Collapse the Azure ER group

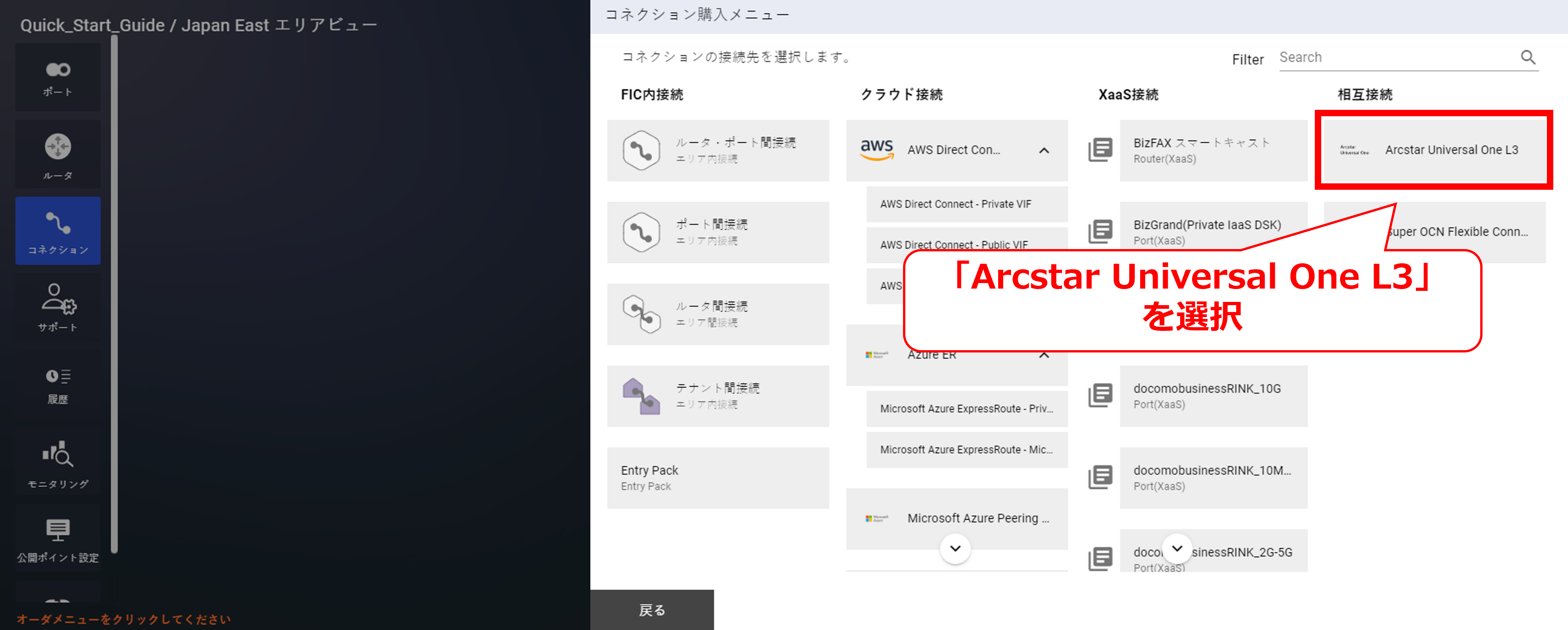(1044, 356)
